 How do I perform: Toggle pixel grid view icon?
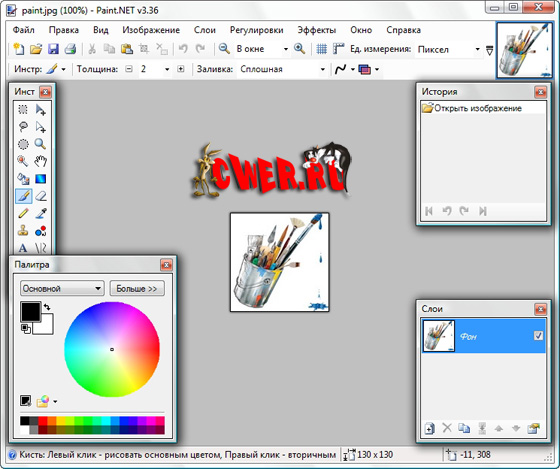321,49
